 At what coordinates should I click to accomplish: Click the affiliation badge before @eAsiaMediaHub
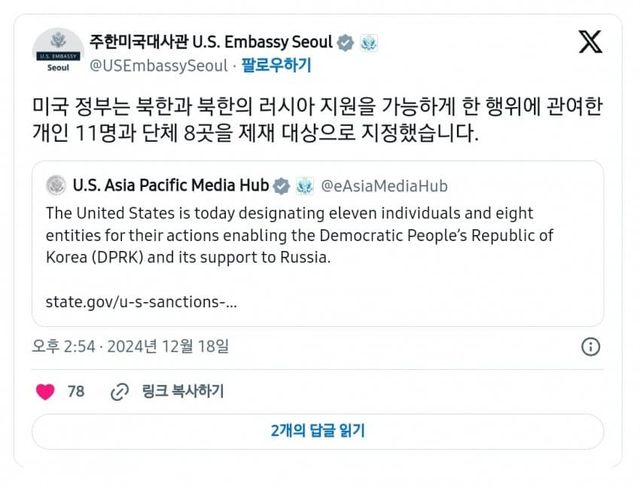click(x=305, y=185)
